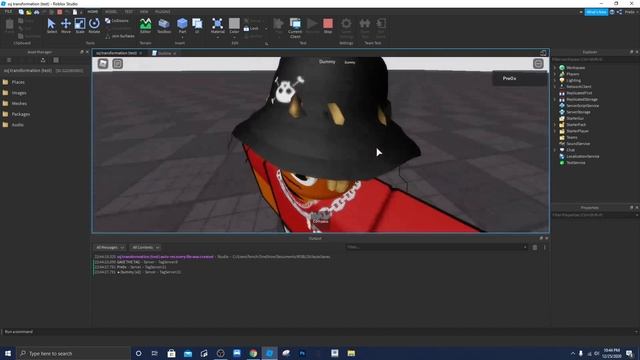This screenshot has height=360, width=640.
Task: Open the Images folder in Asset Manager
Action: coord(15,93)
